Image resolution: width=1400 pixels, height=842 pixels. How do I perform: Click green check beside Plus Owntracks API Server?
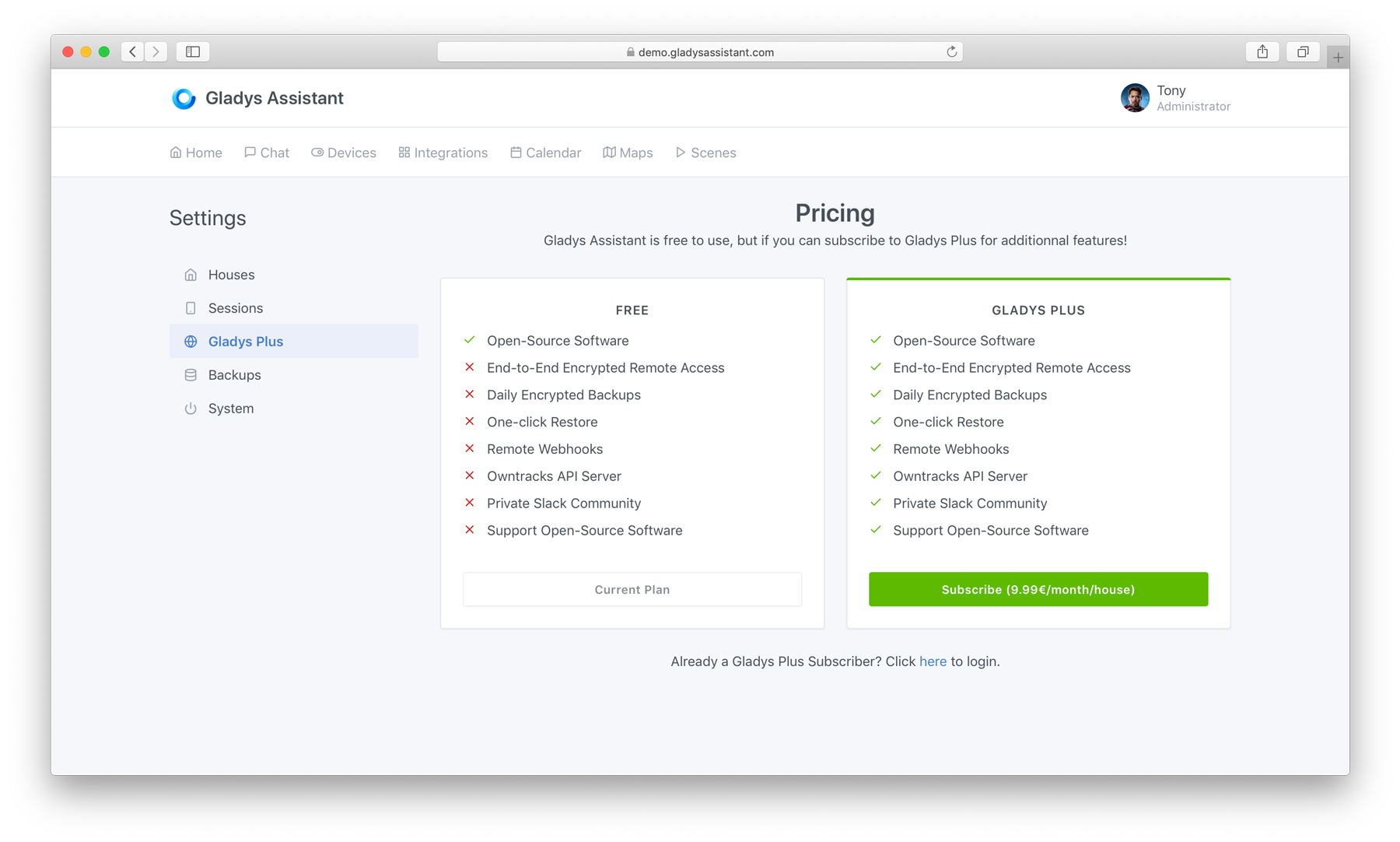[876, 475]
